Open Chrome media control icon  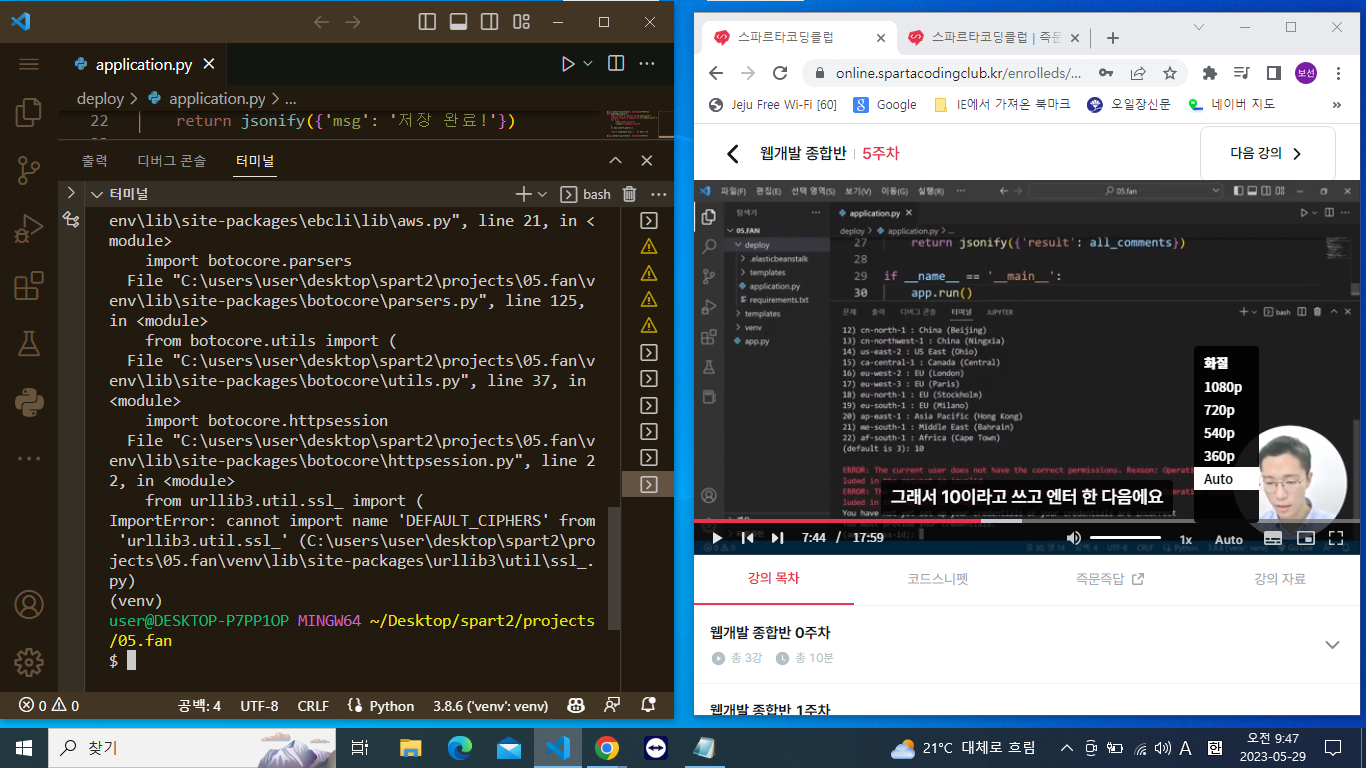(1241, 73)
